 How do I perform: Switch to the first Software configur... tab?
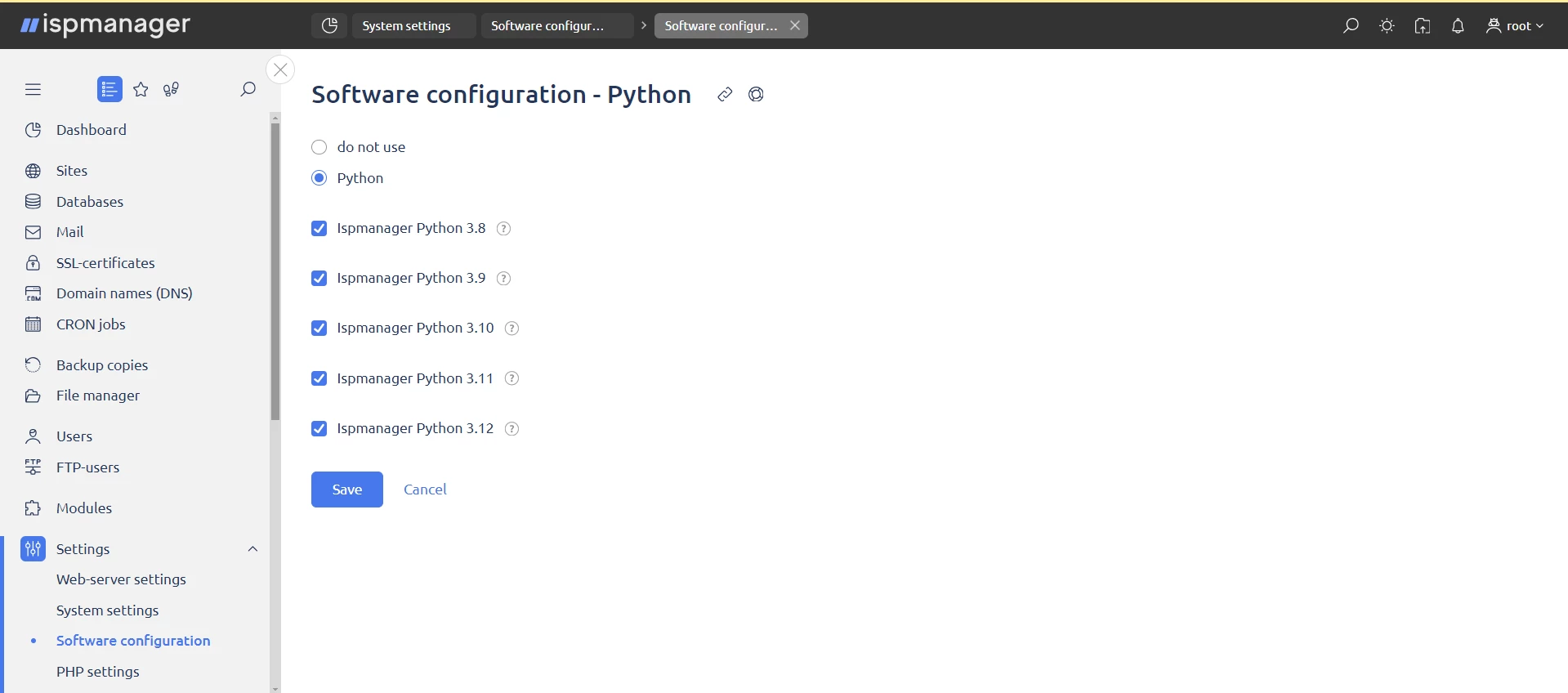coord(556,25)
